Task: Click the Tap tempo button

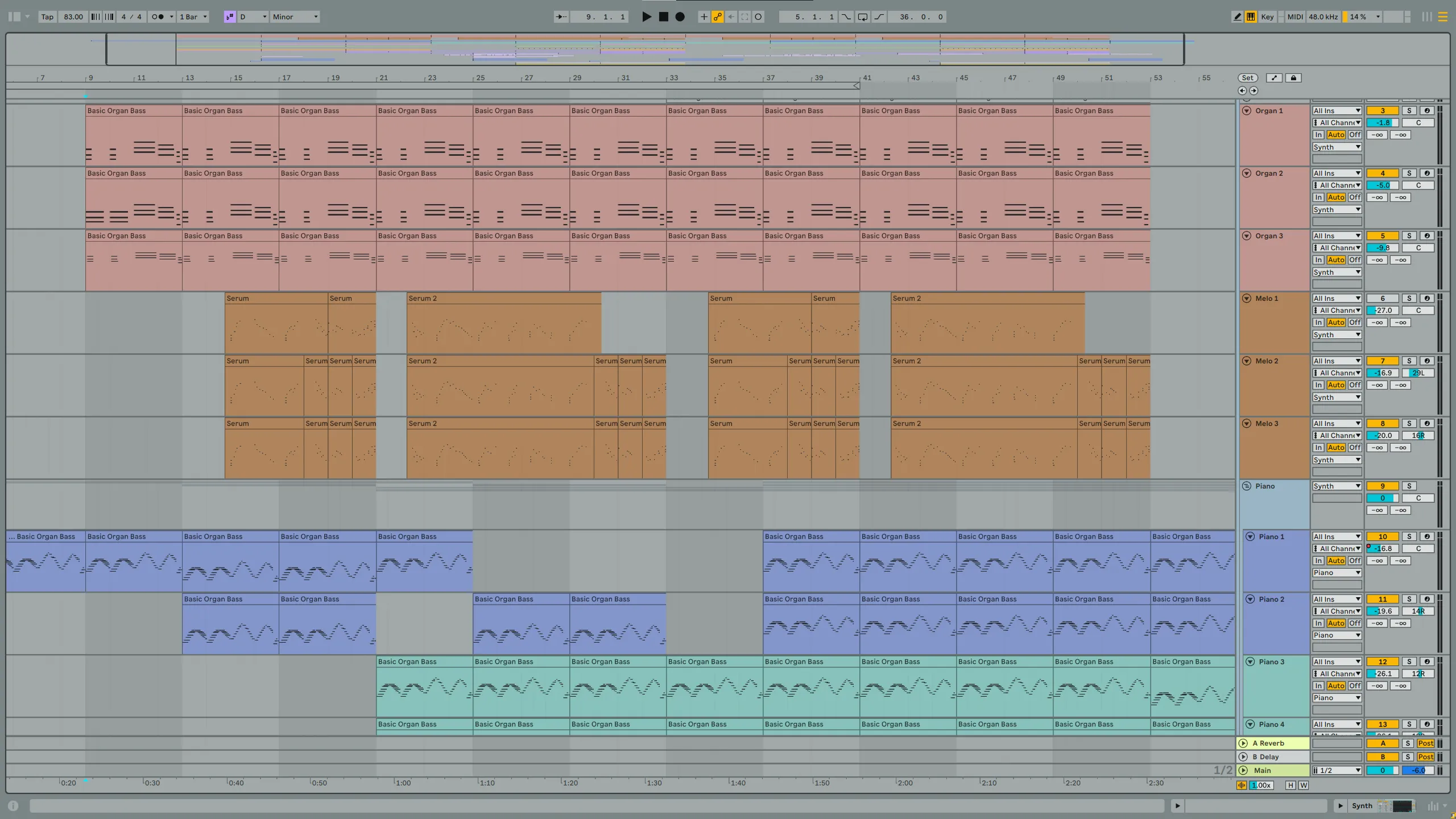Action: tap(47, 16)
